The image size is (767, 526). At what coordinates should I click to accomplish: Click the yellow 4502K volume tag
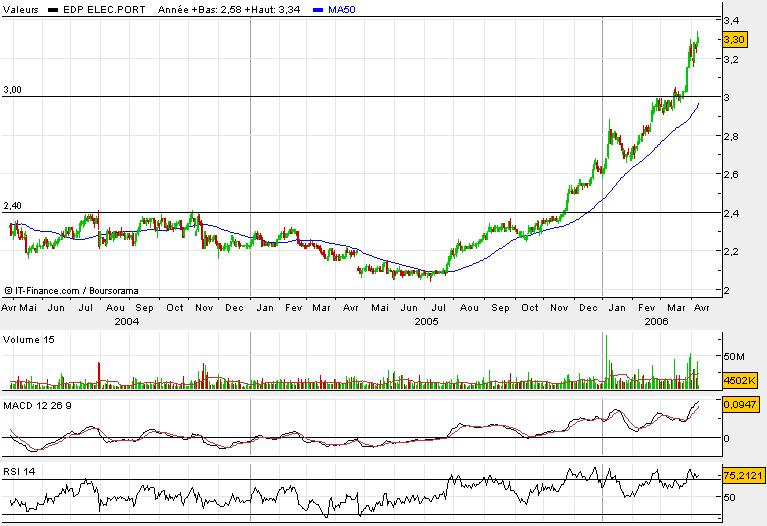740,380
